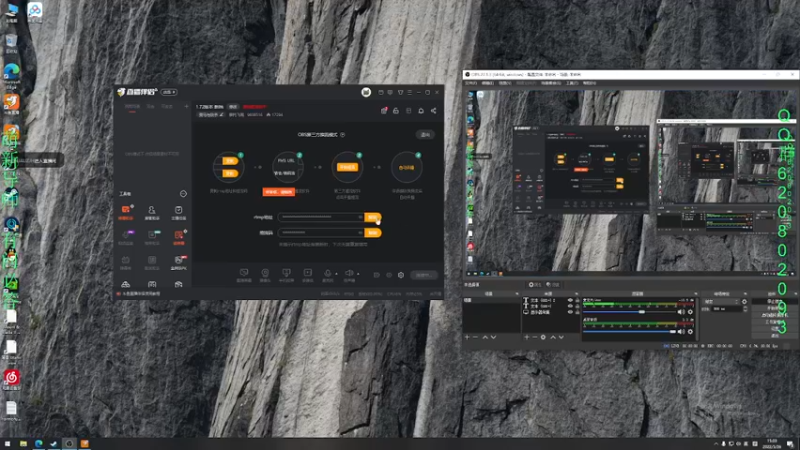This screenshot has width=800, height=450.
Task: Expand speaker options arrow in bottom toolbar
Action: (x=358, y=274)
